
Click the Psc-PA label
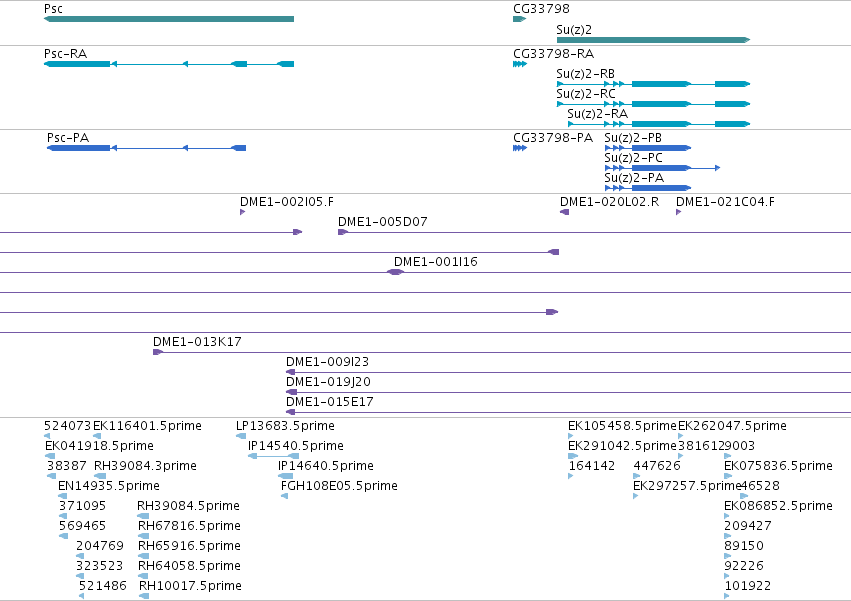68,138
